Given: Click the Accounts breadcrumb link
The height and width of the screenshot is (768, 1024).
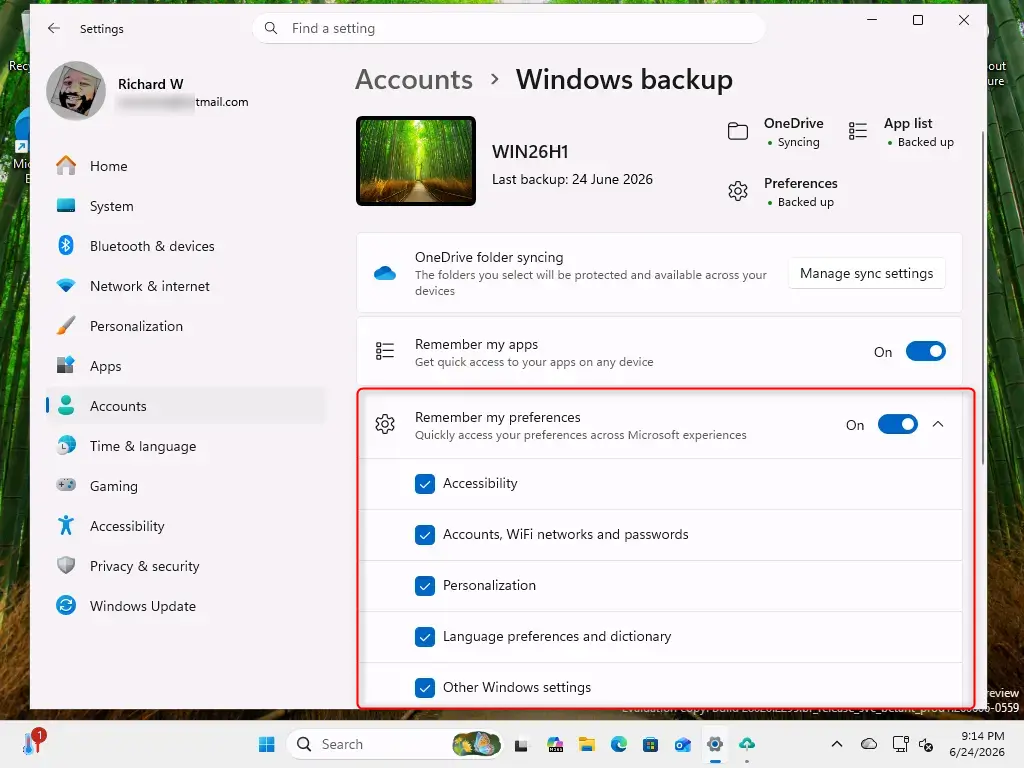Looking at the screenshot, I should pyautogui.click(x=414, y=80).
